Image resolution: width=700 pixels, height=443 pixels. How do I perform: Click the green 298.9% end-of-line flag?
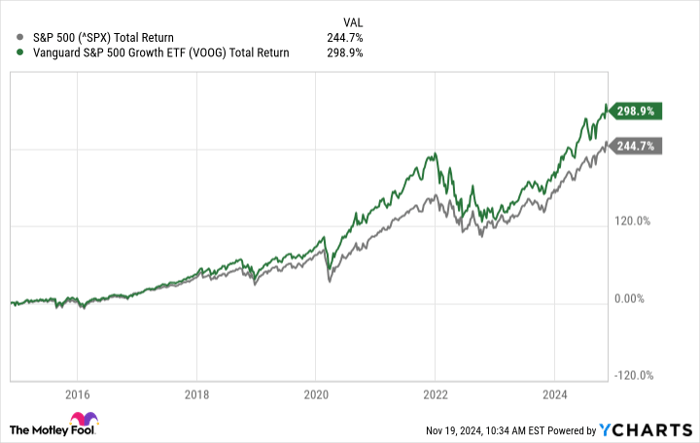(x=634, y=112)
